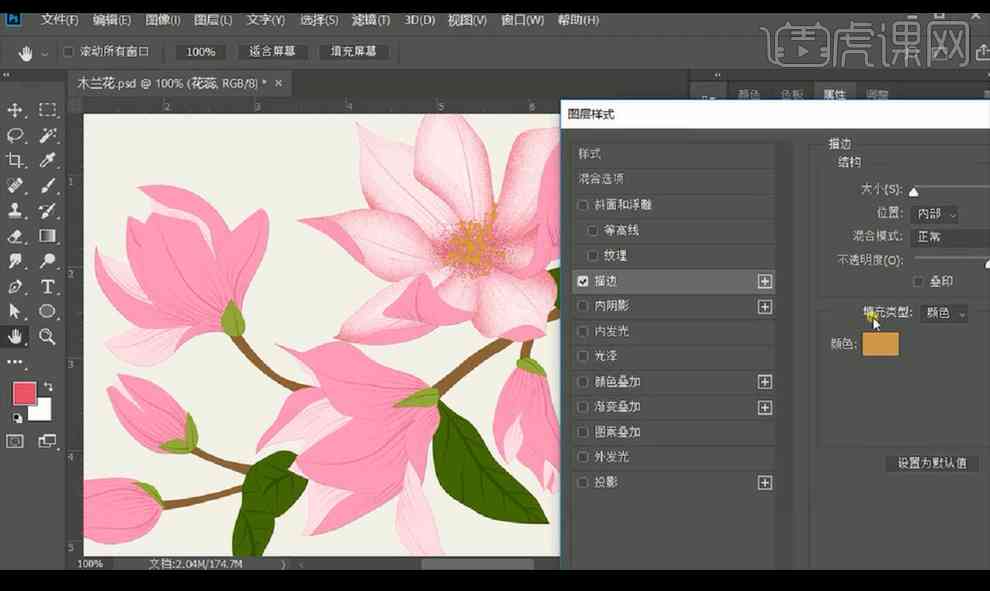This screenshot has height=591, width=990.
Task: Select the Ellipse shape tool
Action: (x=47, y=311)
